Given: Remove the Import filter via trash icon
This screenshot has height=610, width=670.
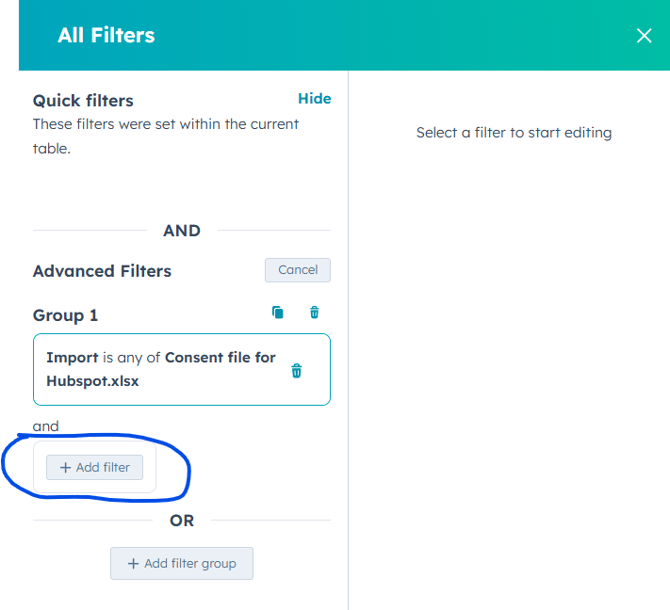Looking at the screenshot, I should [296, 371].
